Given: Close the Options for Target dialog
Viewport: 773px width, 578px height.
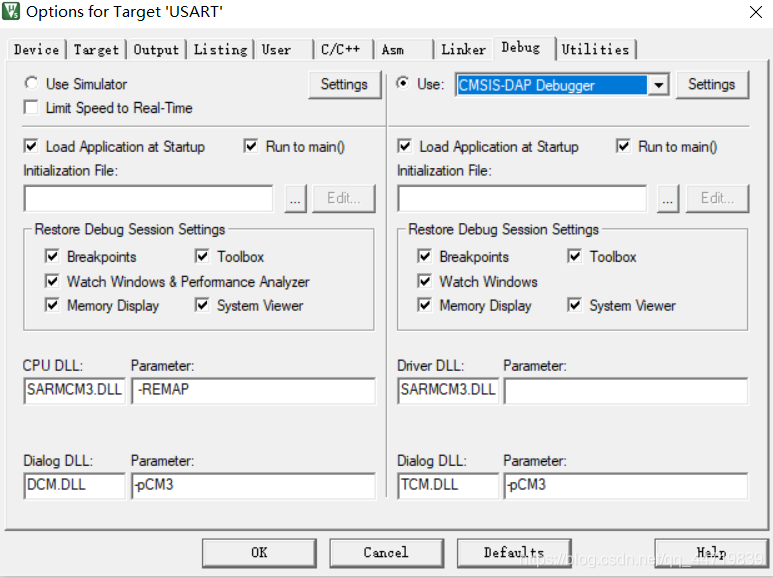Looking at the screenshot, I should click(x=755, y=12).
